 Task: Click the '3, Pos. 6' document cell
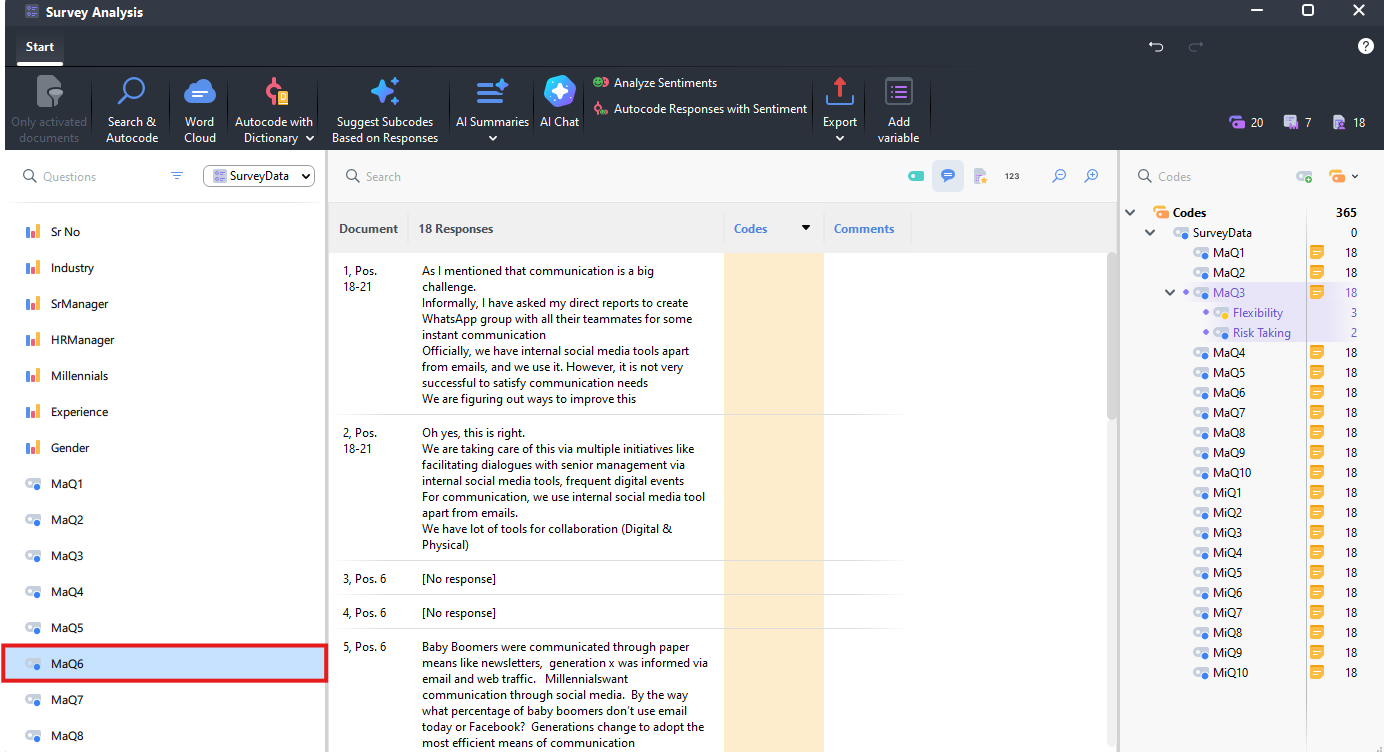tap(364, 579)
